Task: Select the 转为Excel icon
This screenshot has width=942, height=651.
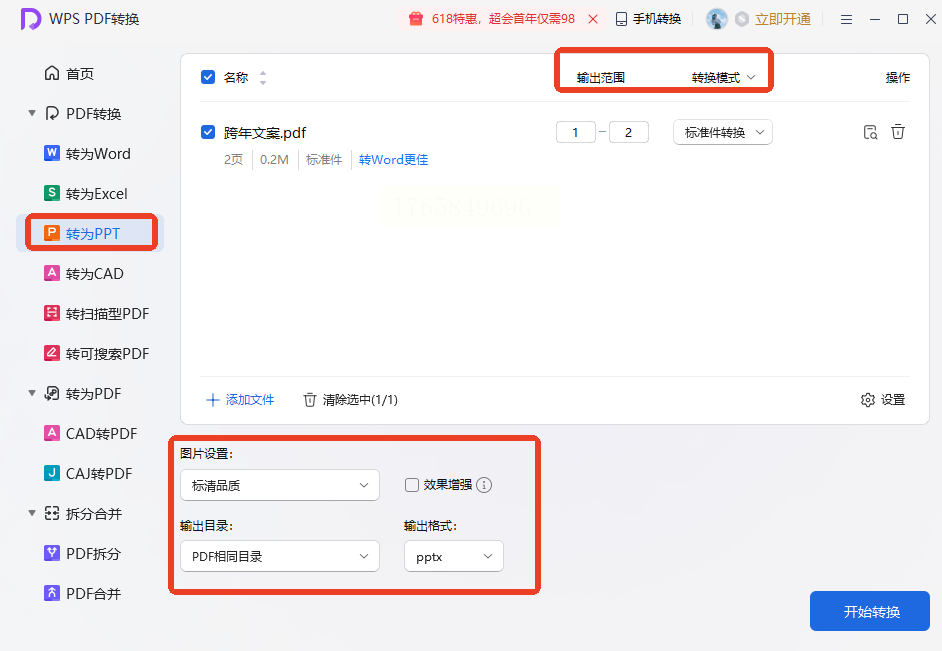Action: [52, 193]
